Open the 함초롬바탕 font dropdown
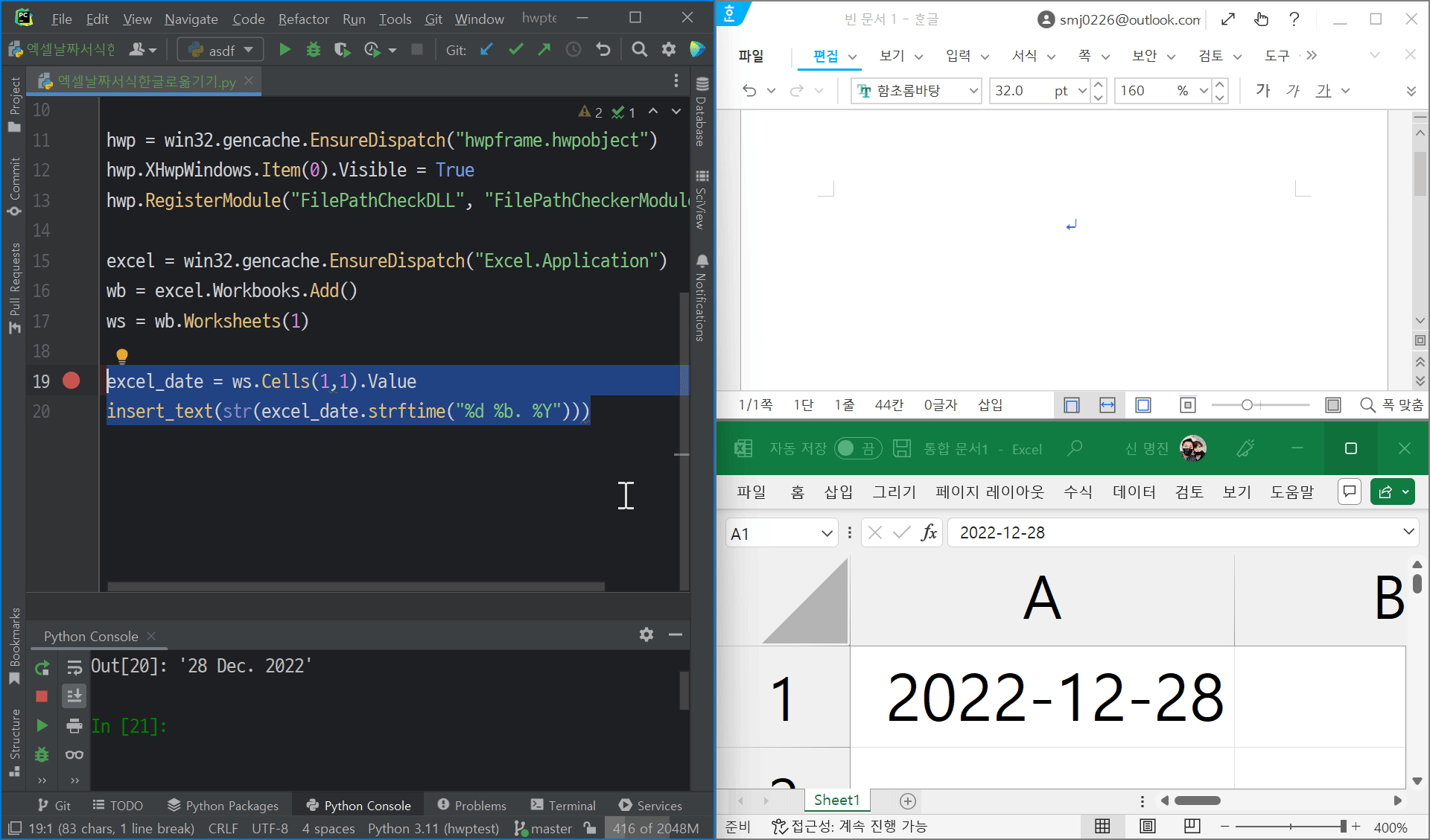Screen dimensions: 1430x840 click(x=973, y=91)
